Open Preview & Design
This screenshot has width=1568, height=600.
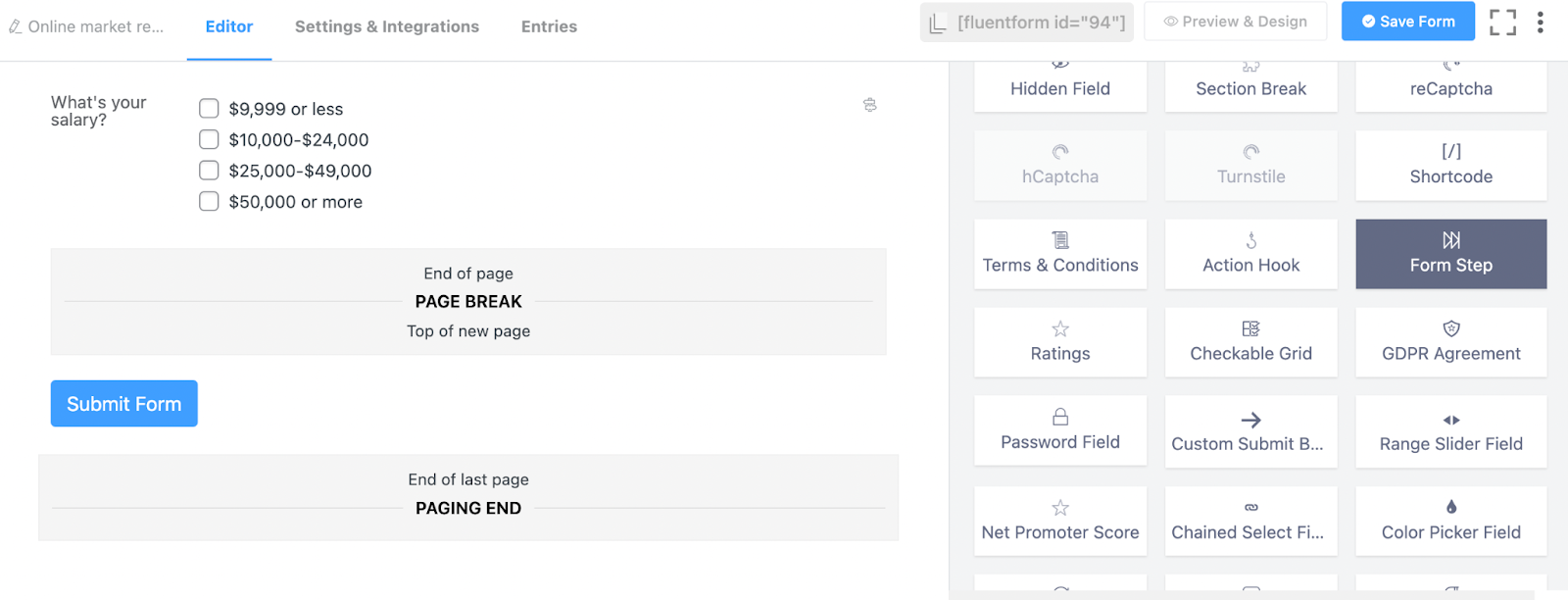coord(1235,22)
